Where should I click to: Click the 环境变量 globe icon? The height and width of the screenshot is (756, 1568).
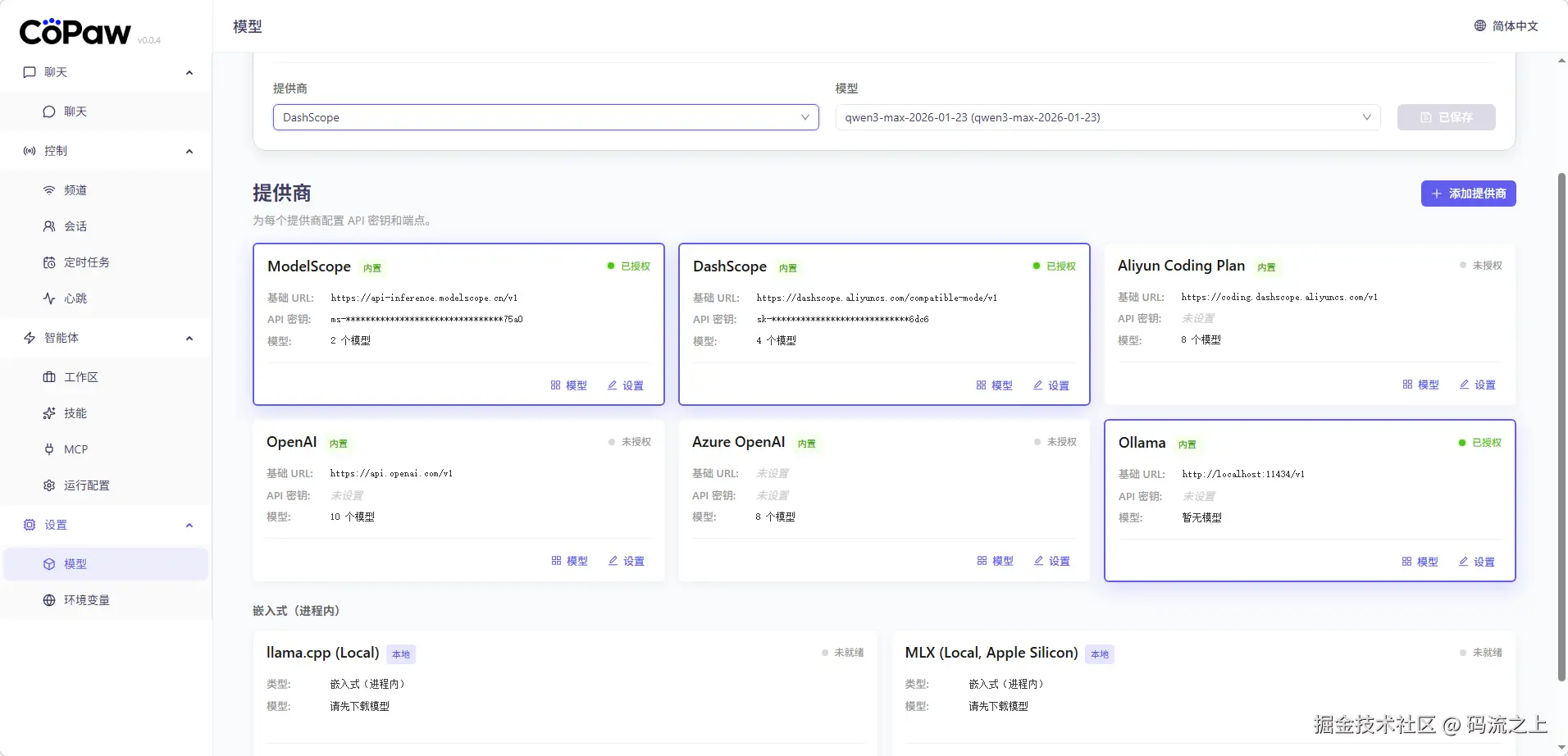pyautogui.click(x=49, y=600)
